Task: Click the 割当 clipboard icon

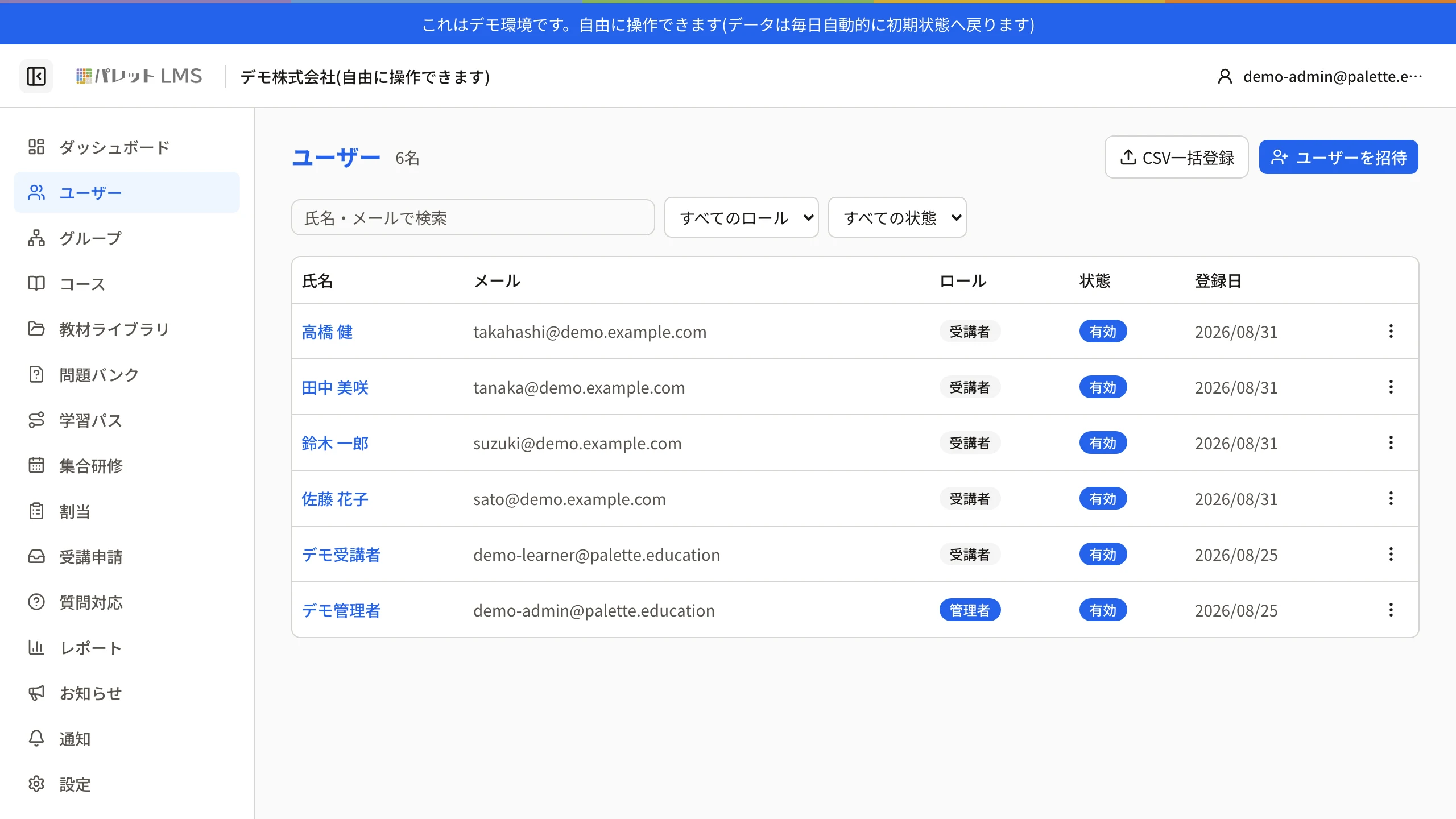Action: 36,511
